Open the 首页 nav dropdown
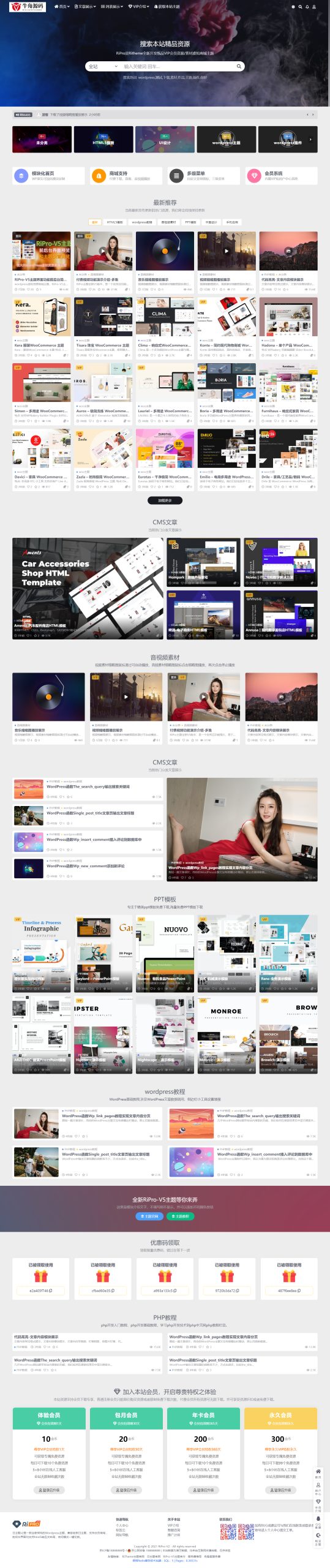This screenshot has width=330, height=1568. [62, 7]
